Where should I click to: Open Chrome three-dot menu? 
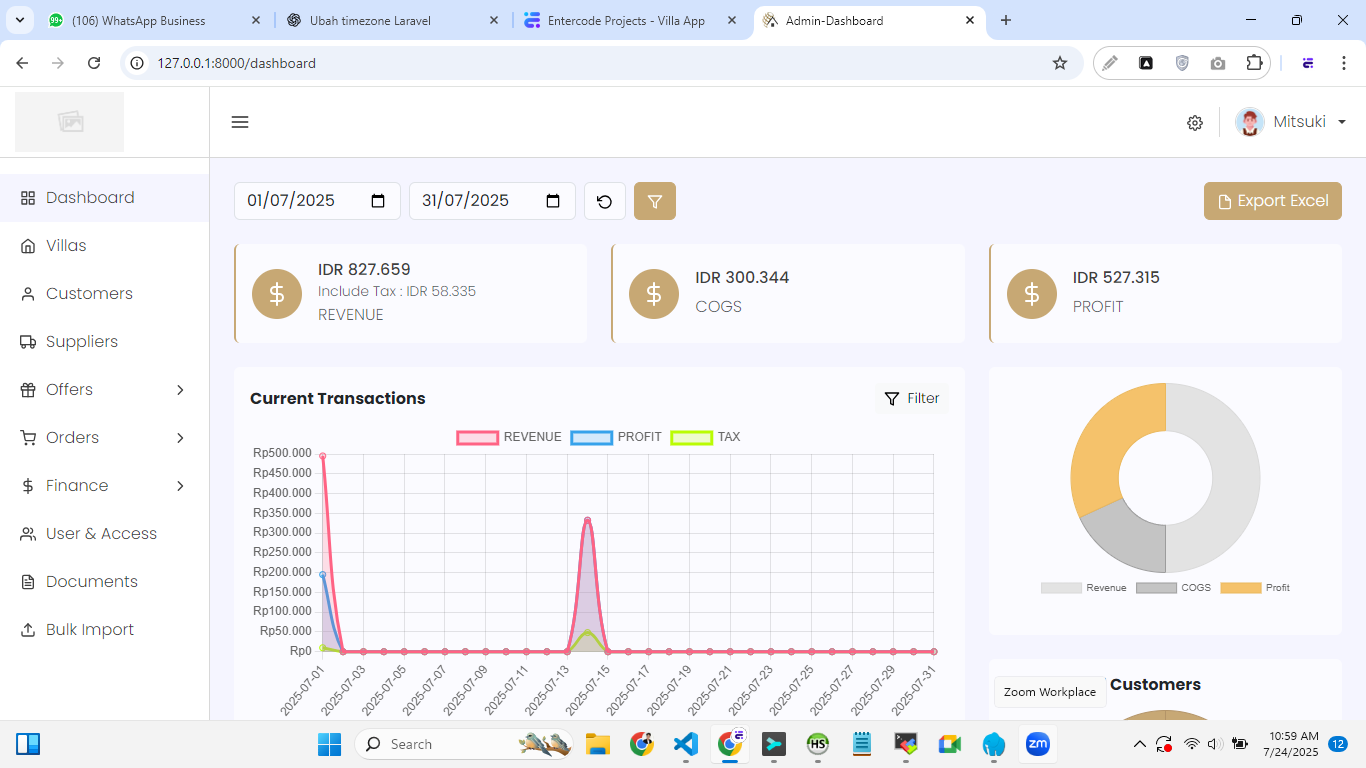click(1344, 63)
